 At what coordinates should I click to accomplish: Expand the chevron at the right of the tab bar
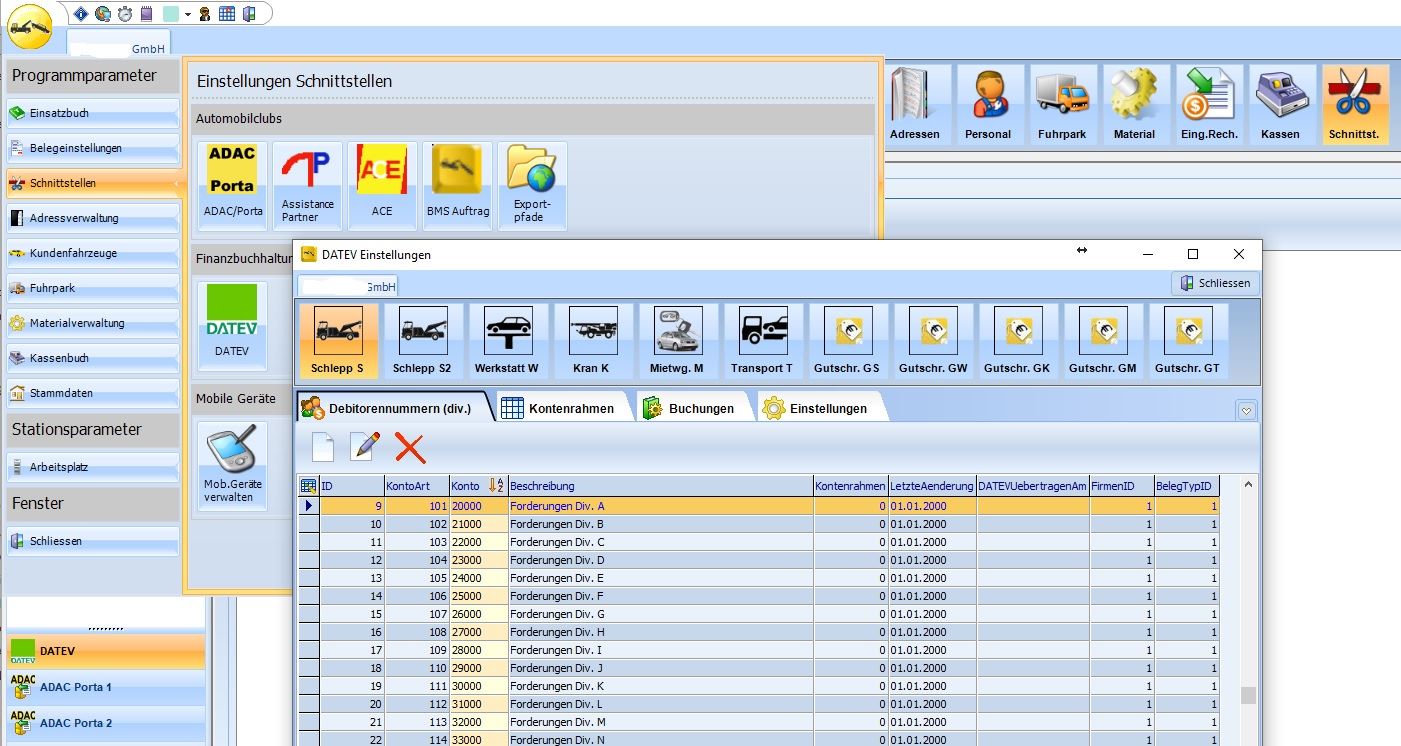[x=1245, y=408]
